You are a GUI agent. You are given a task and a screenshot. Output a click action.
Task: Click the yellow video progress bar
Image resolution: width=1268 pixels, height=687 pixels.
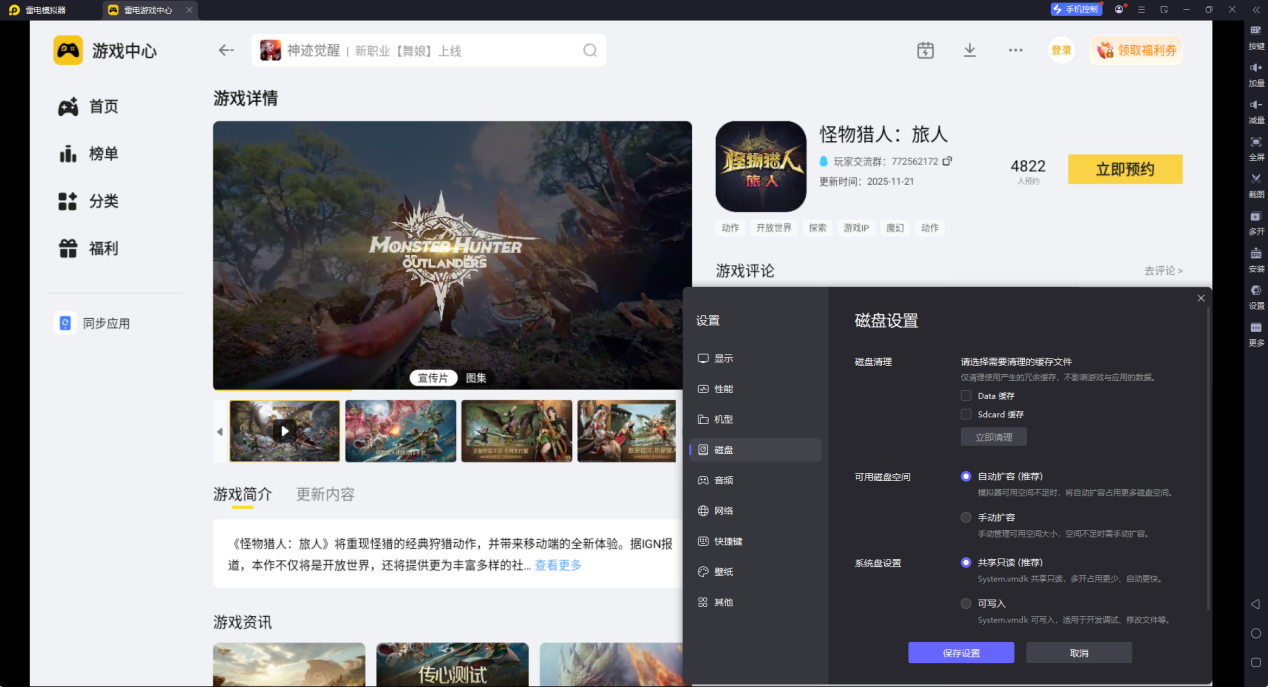click(280, 391)
